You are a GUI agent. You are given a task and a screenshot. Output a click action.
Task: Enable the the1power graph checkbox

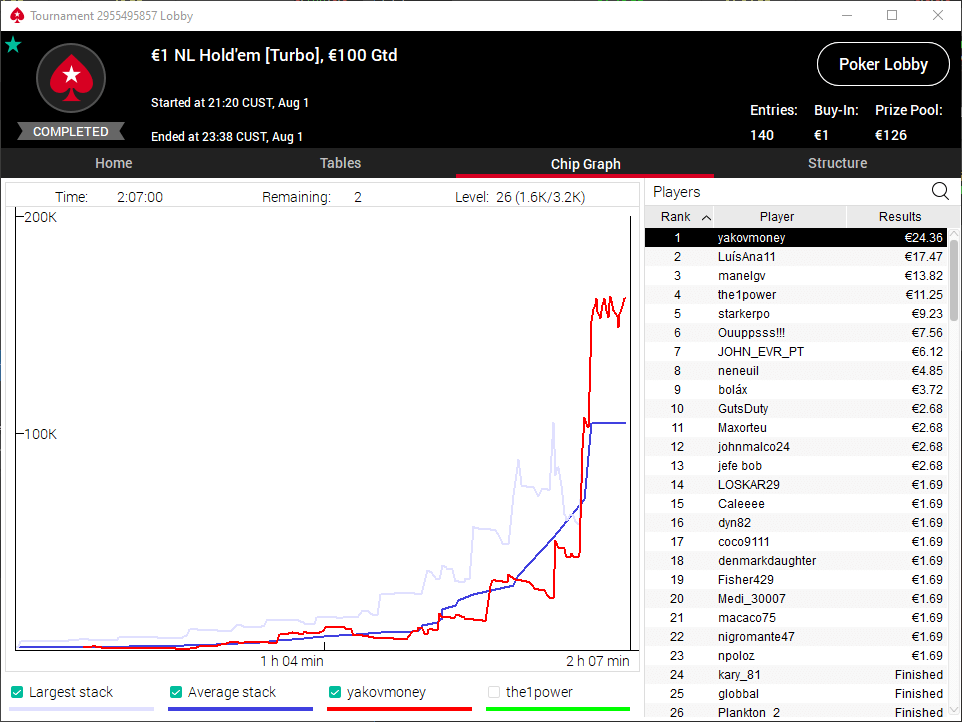pos(494,692)
